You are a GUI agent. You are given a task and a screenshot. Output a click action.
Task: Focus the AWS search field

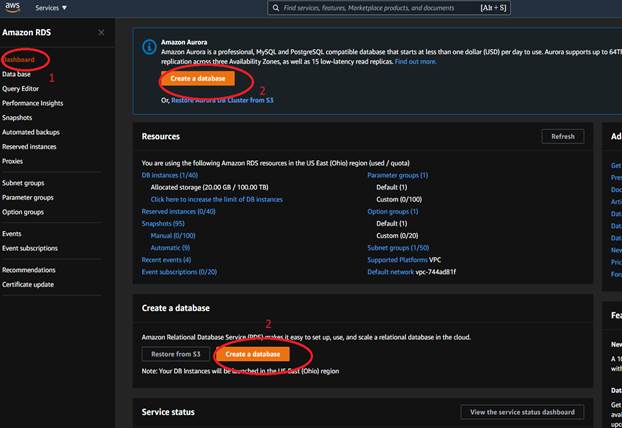coord(389,8)
